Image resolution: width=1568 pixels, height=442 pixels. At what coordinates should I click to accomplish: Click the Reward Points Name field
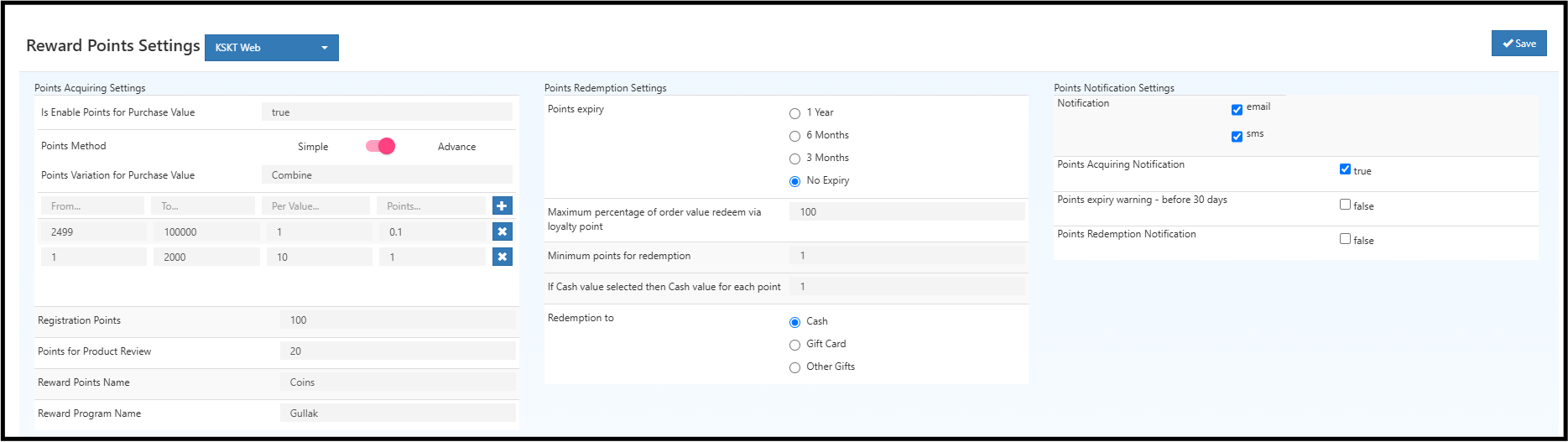[x=398, y=382]
